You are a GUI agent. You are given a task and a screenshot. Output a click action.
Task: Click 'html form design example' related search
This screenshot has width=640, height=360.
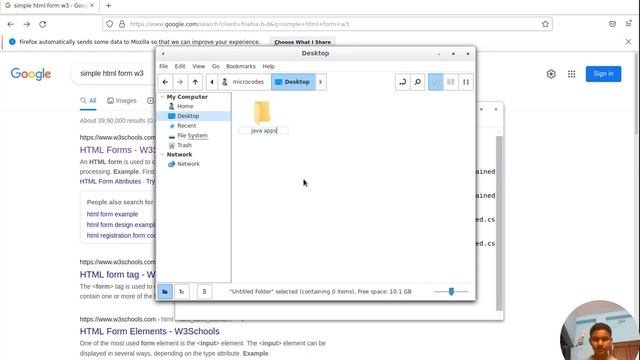pos(121,225)
